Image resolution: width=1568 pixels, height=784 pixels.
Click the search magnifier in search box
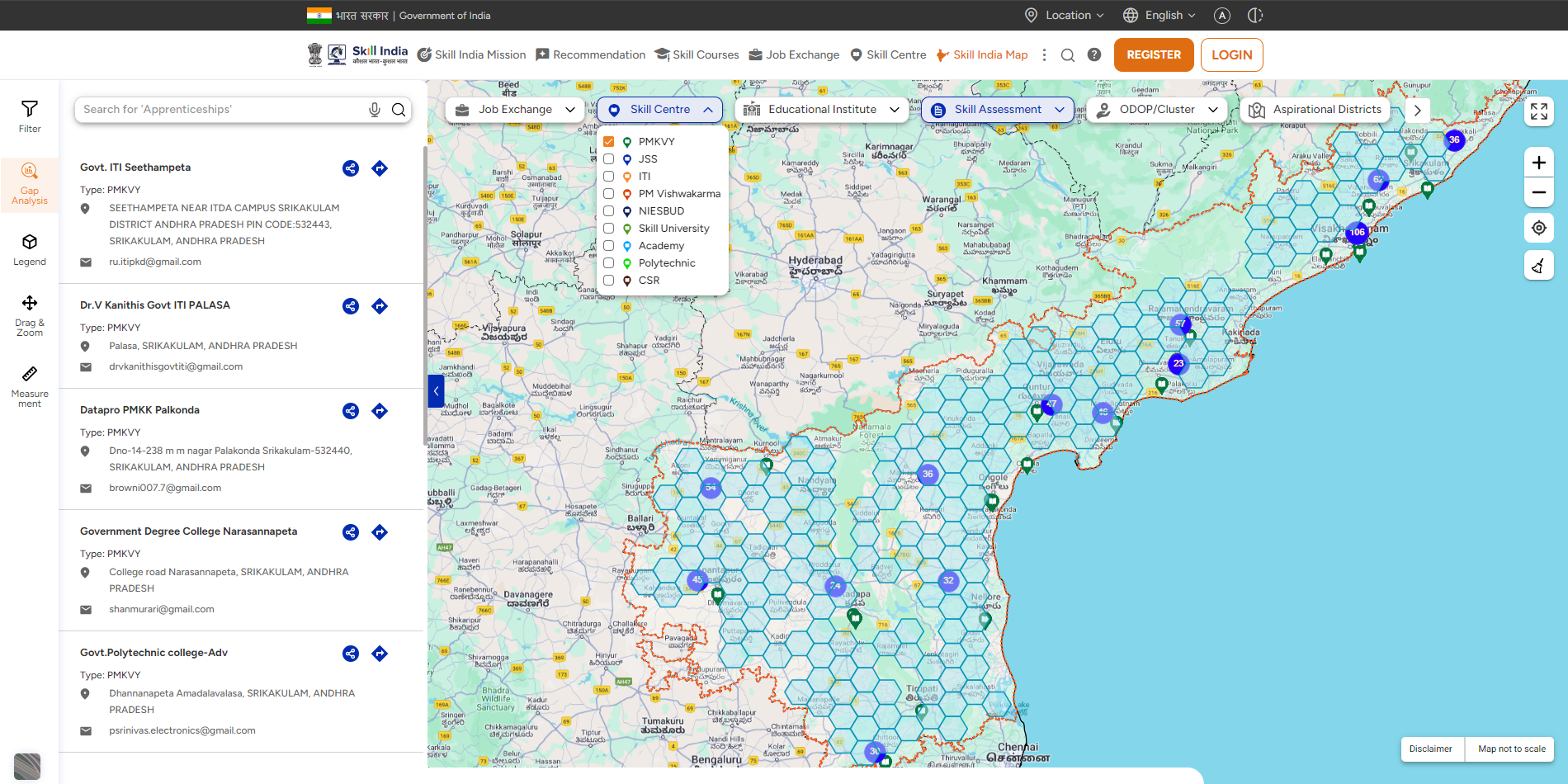coord(399,110)
